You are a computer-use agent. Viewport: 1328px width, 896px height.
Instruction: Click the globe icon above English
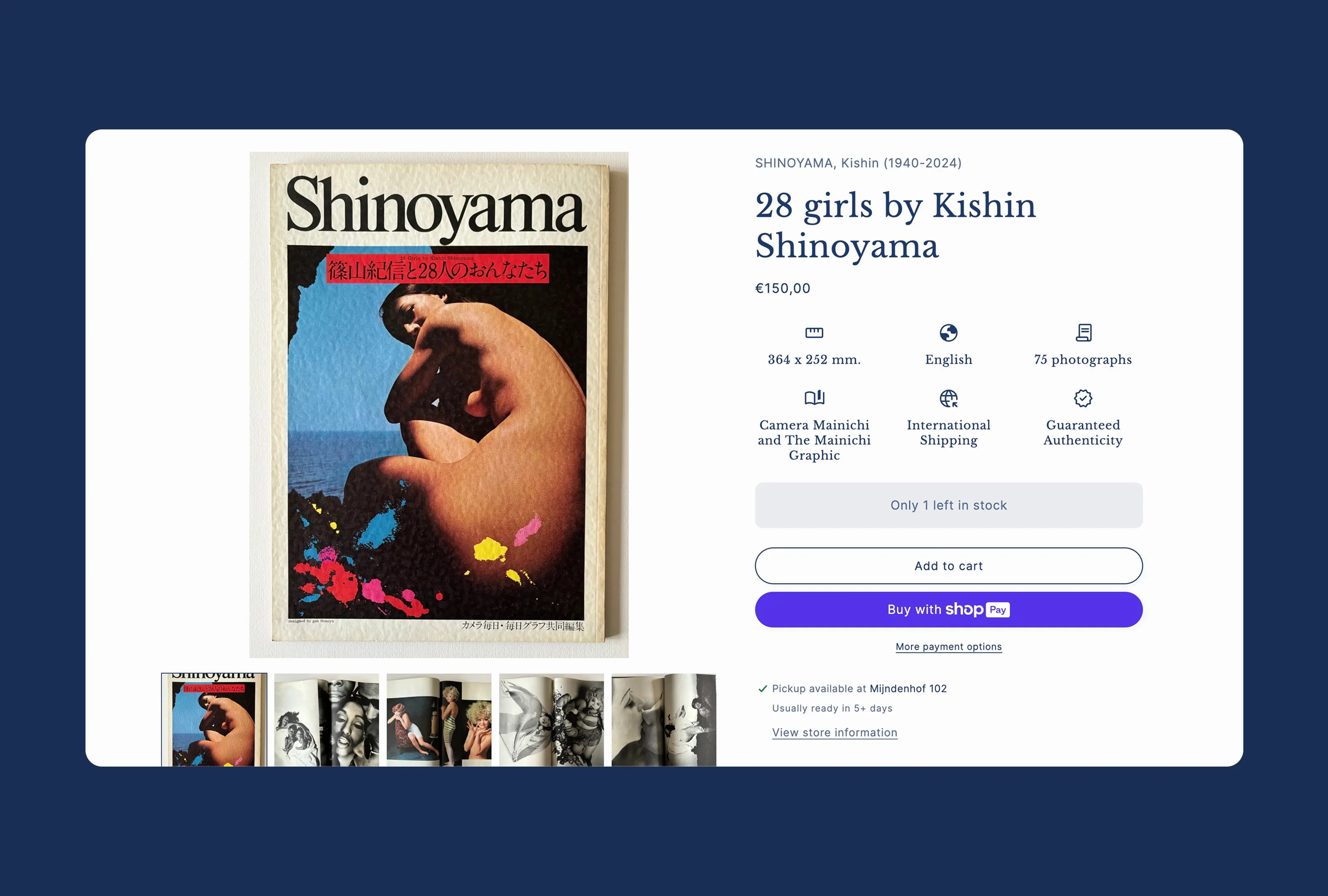tap(948, 332)
